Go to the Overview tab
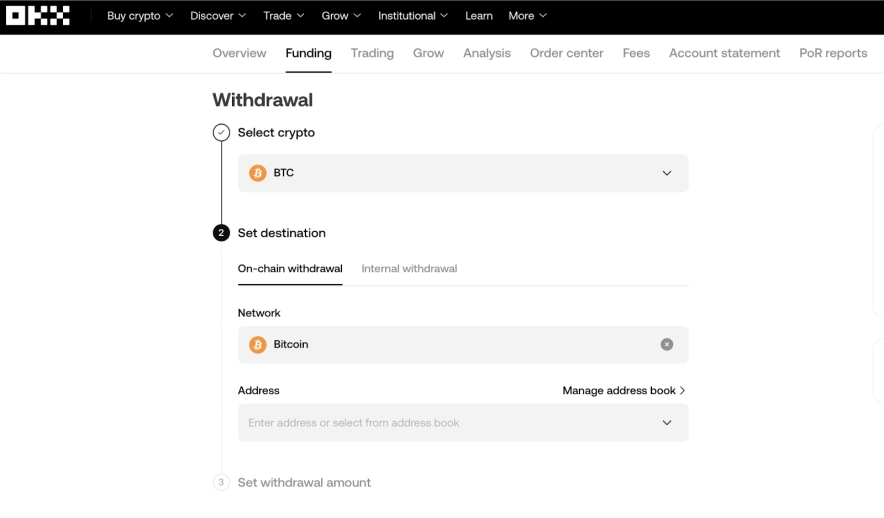 click(239, 53)
